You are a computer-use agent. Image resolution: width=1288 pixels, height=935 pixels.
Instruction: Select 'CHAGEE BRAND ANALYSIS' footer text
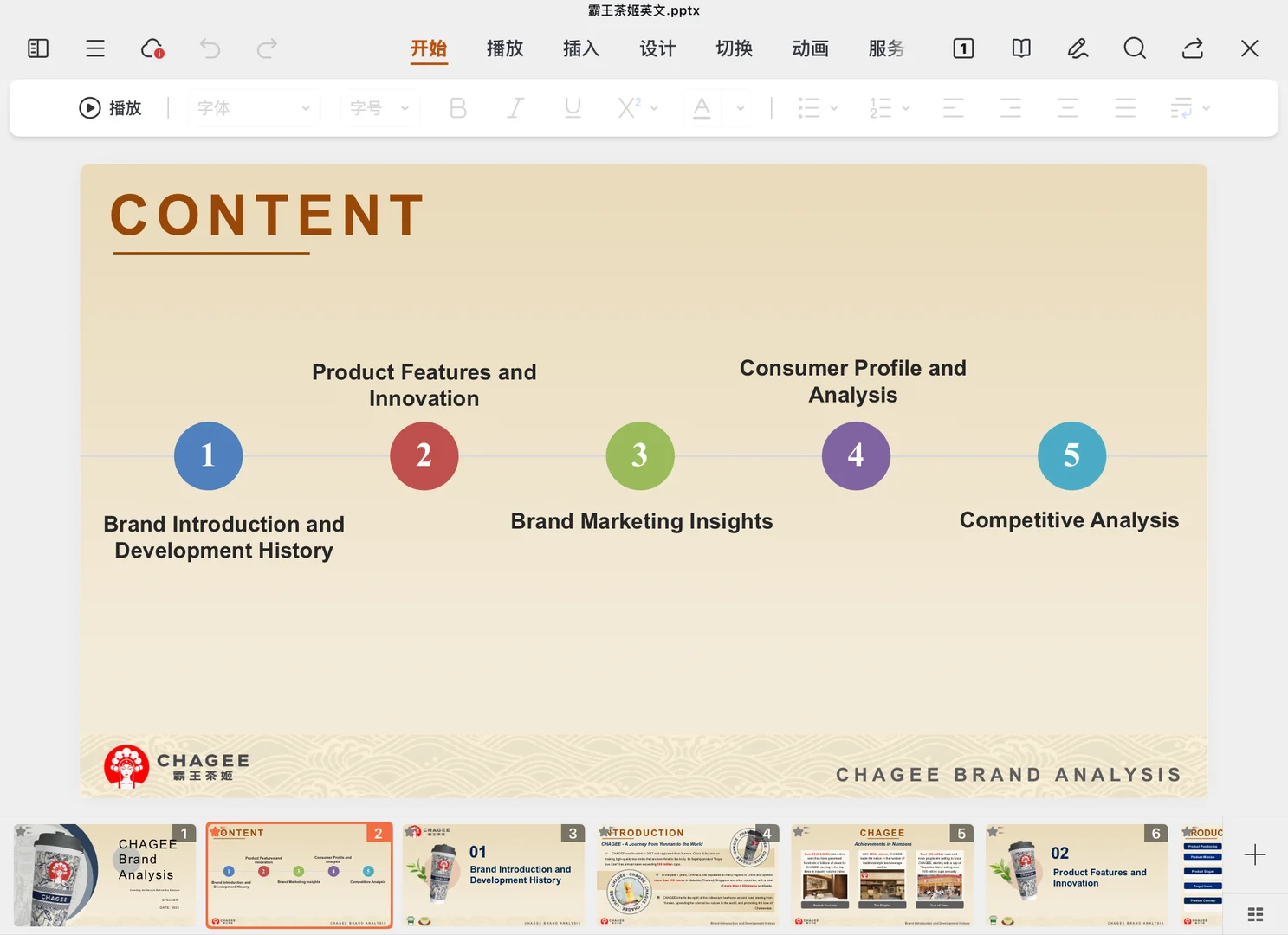[1009, 775]
